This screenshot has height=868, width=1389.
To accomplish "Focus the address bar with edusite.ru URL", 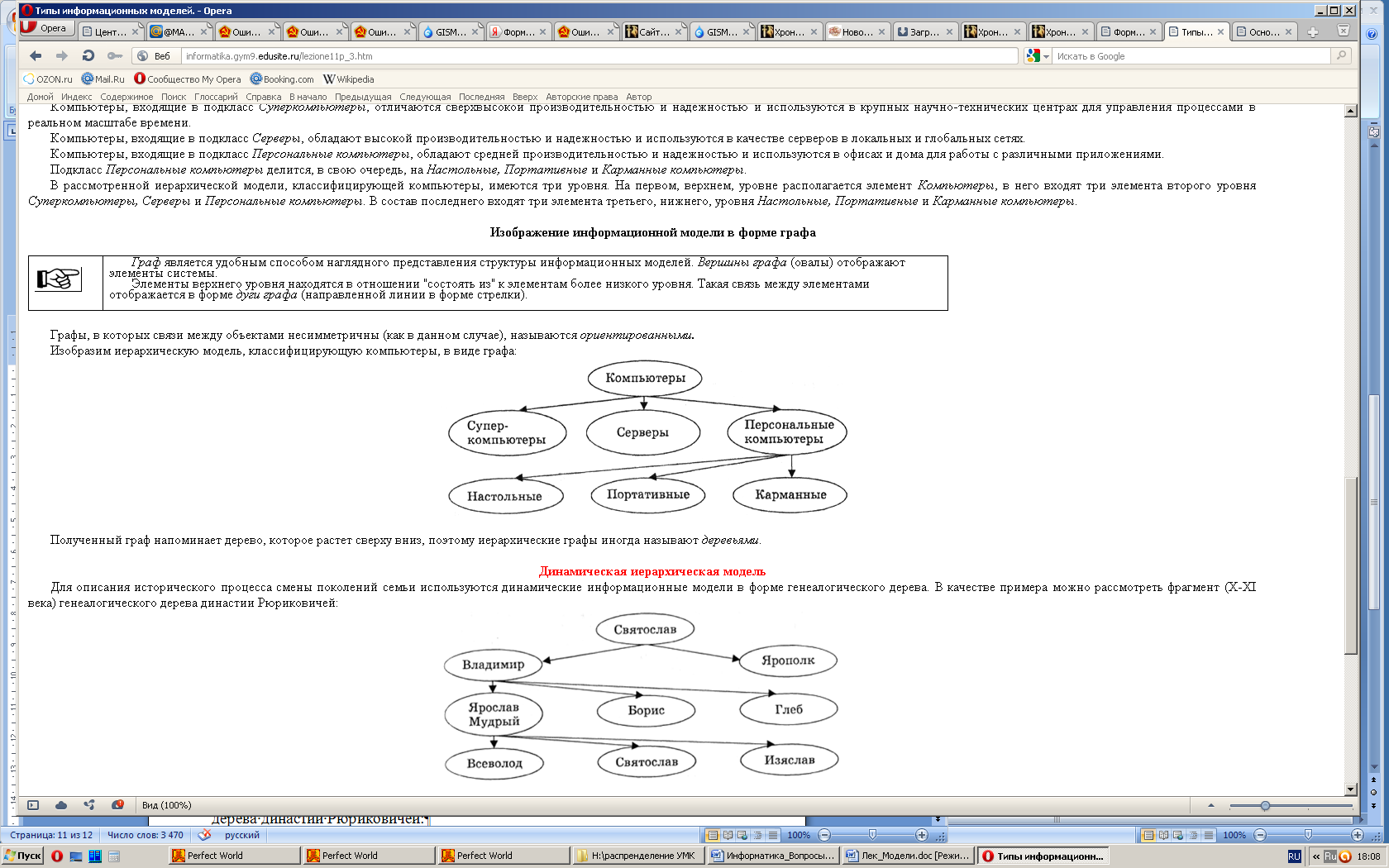I will coord(600,56).
